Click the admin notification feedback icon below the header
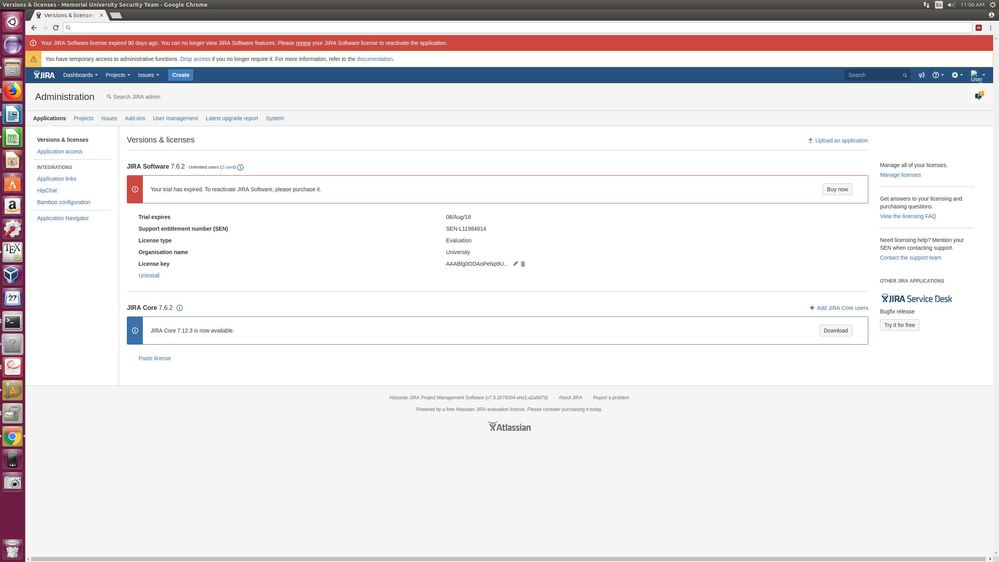The height and width of the screenshot is (562, 999). click(x=979, y=96)
